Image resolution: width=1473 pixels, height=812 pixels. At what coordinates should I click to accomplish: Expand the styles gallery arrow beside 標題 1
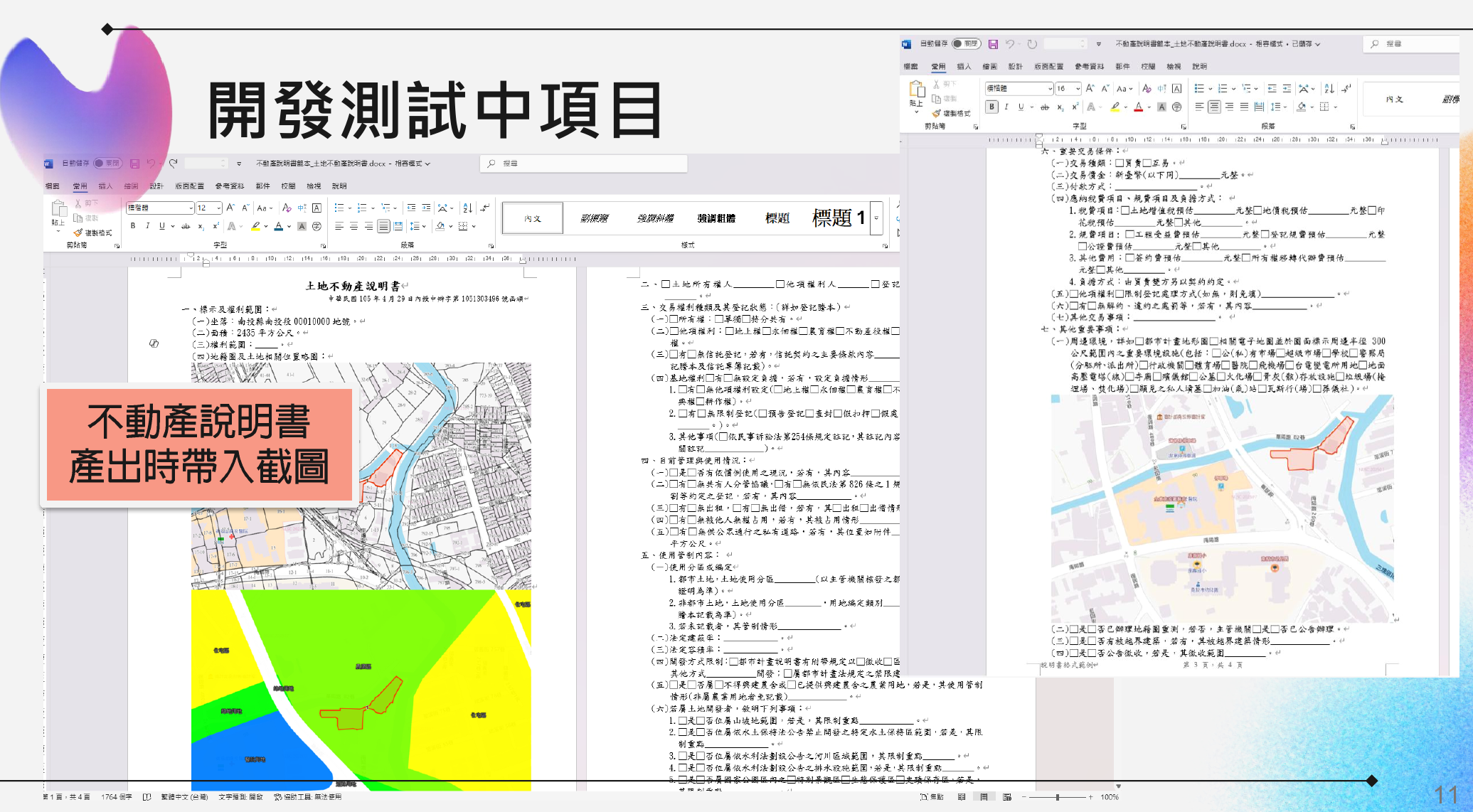[877, 218]
